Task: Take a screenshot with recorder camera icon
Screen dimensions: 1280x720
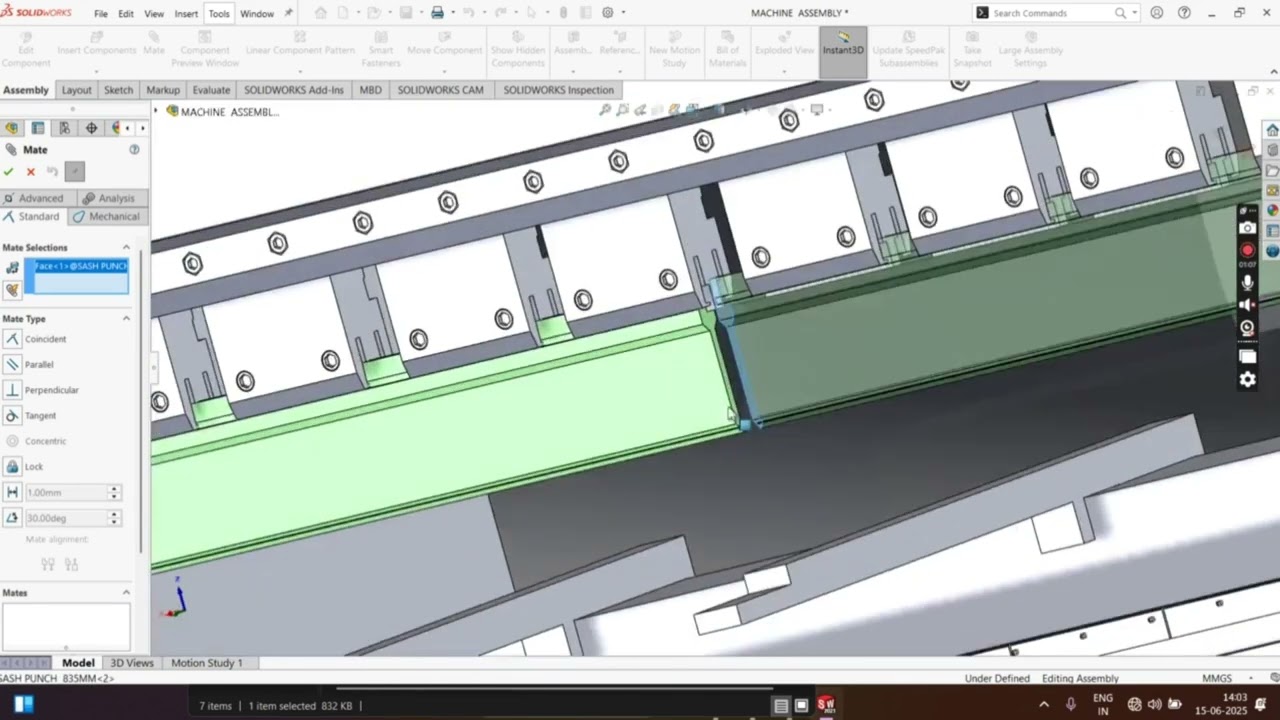Action: (x=1247, y=228)
